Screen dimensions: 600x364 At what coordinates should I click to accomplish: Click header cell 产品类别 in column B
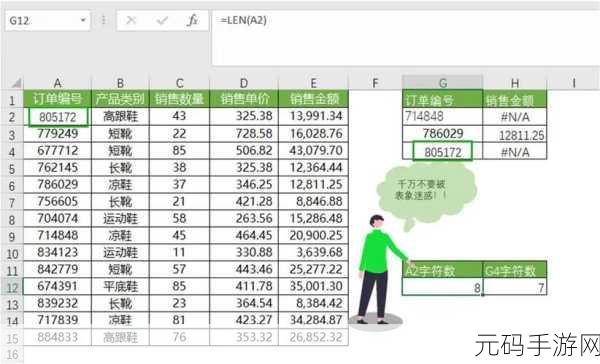click(x=120, y=99)
